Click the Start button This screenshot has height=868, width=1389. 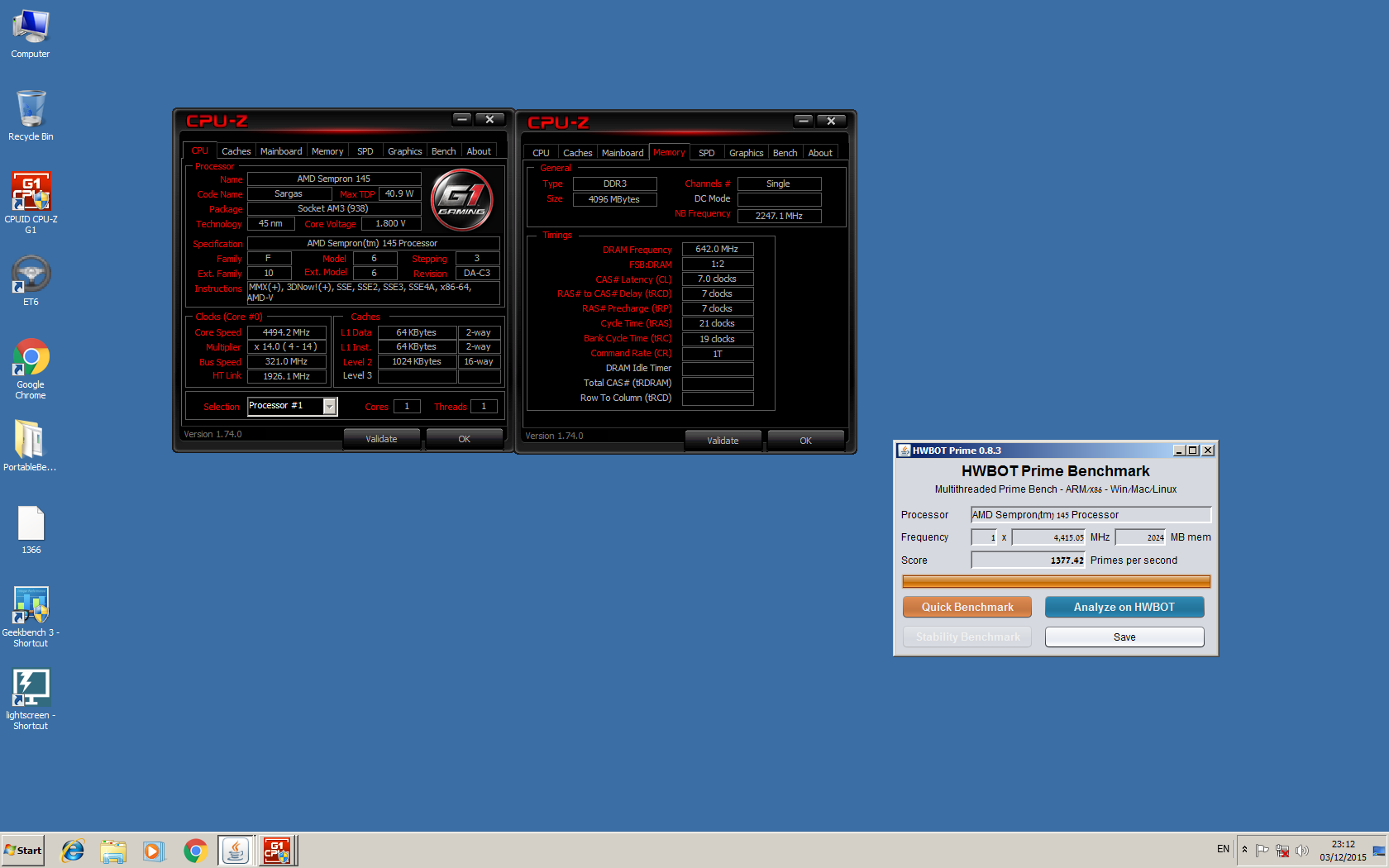click(x=22, y=851)
